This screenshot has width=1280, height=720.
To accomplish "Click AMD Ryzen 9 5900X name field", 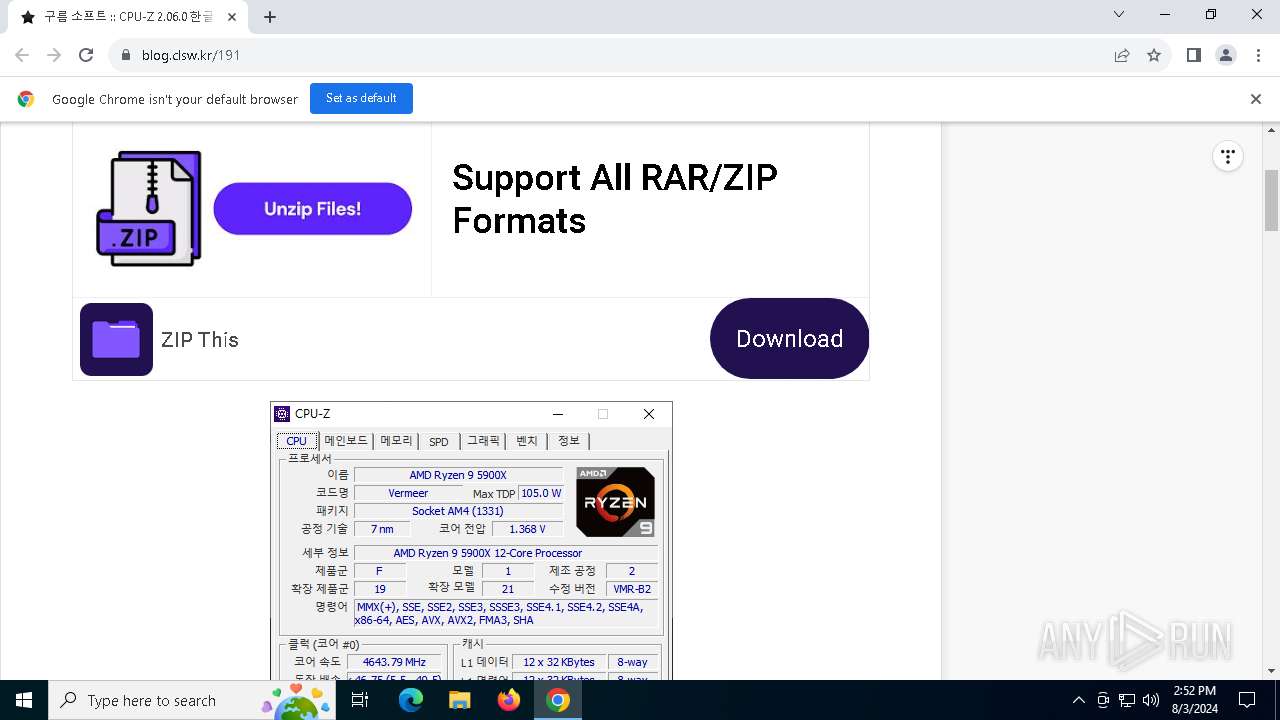I will click(x=458, y=475).
